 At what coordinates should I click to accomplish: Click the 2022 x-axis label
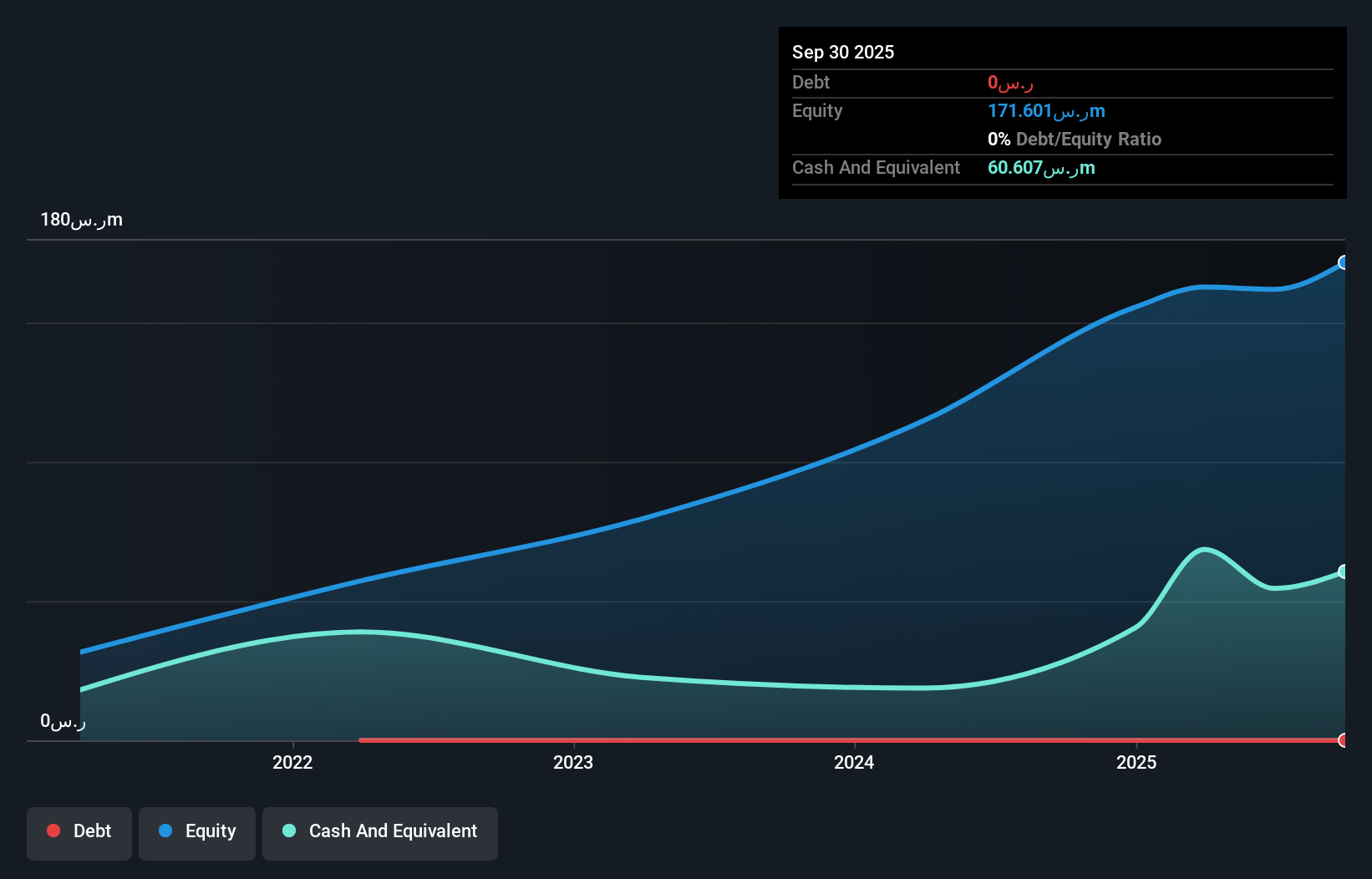292,762
